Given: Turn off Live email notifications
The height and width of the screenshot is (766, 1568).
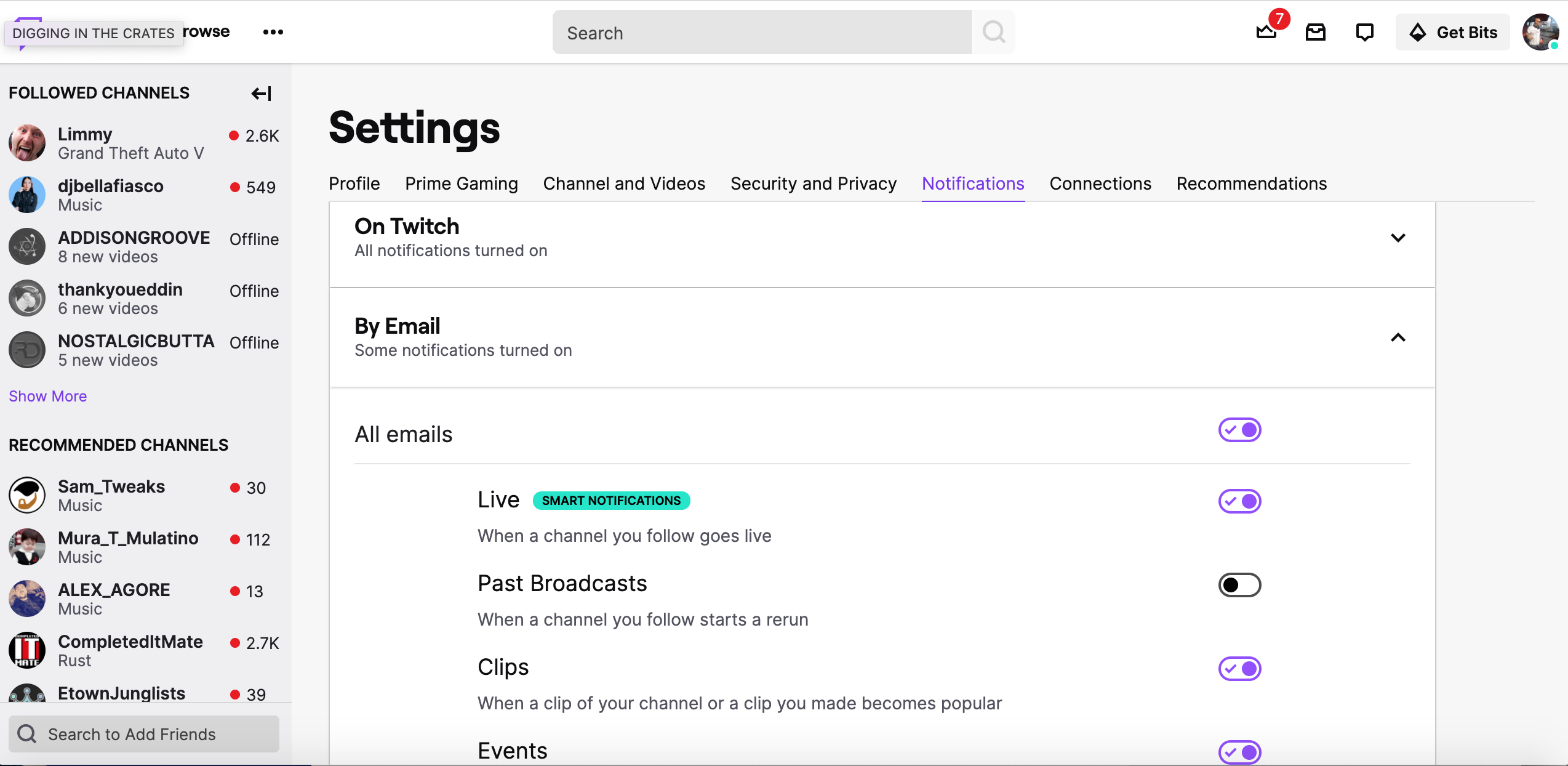Looking at the screenshot, I should (x=1239, y=501).
